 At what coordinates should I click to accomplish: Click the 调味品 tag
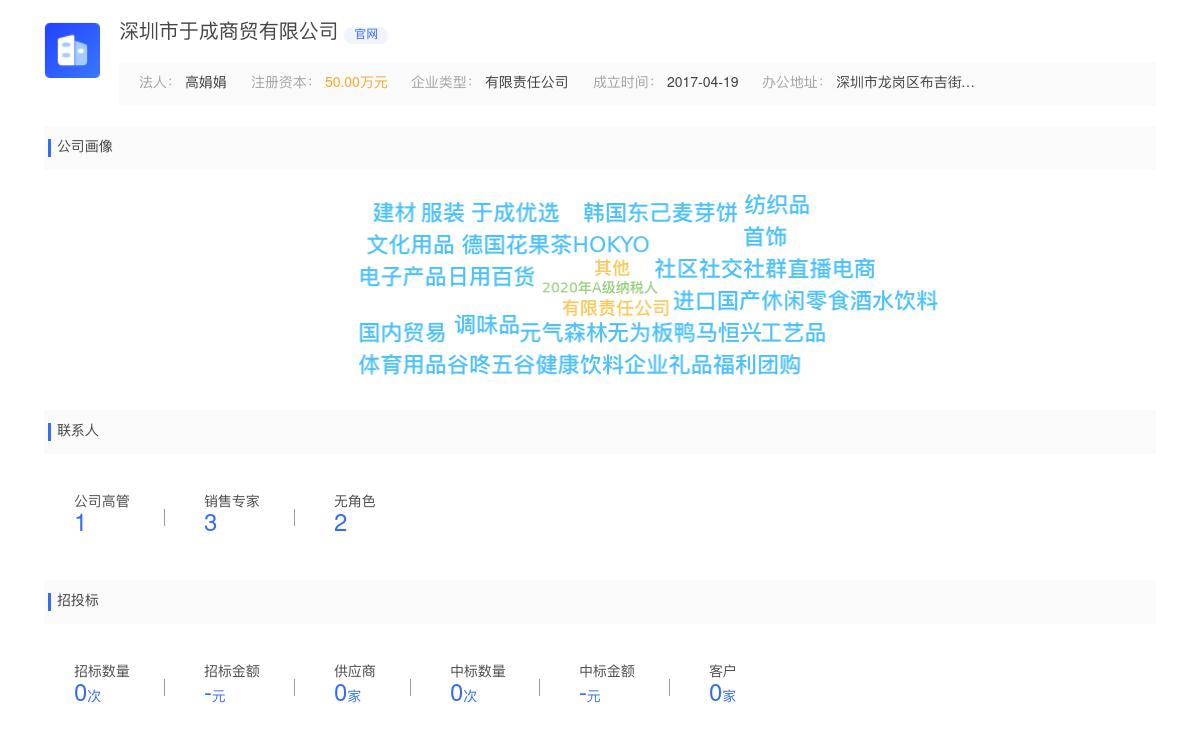coord(487,325)
